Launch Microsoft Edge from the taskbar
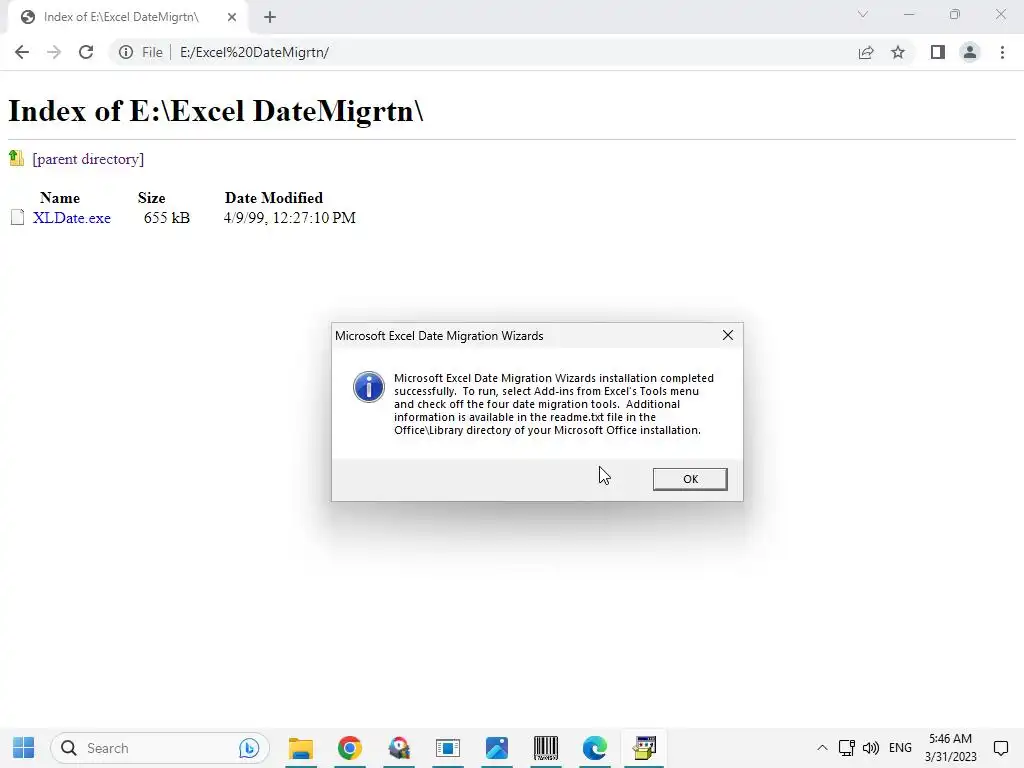1024x768 pixels. (x=595, y=748)
